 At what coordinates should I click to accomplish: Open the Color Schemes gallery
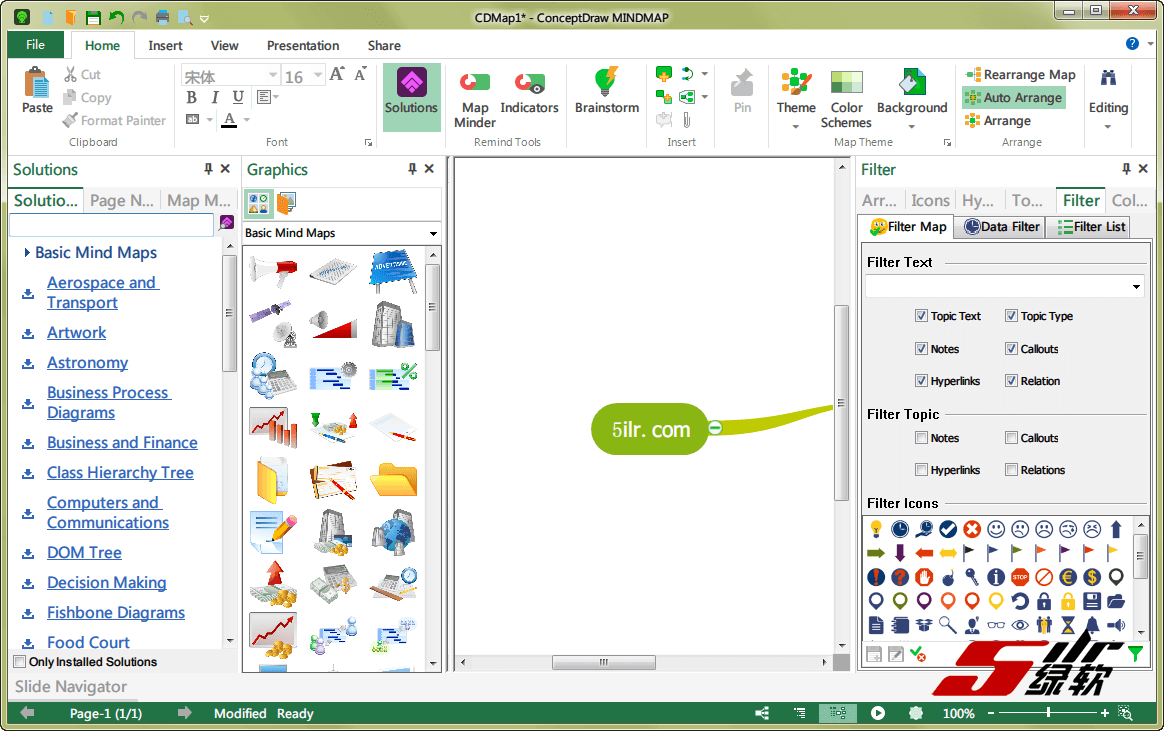[x=846, y=98]
